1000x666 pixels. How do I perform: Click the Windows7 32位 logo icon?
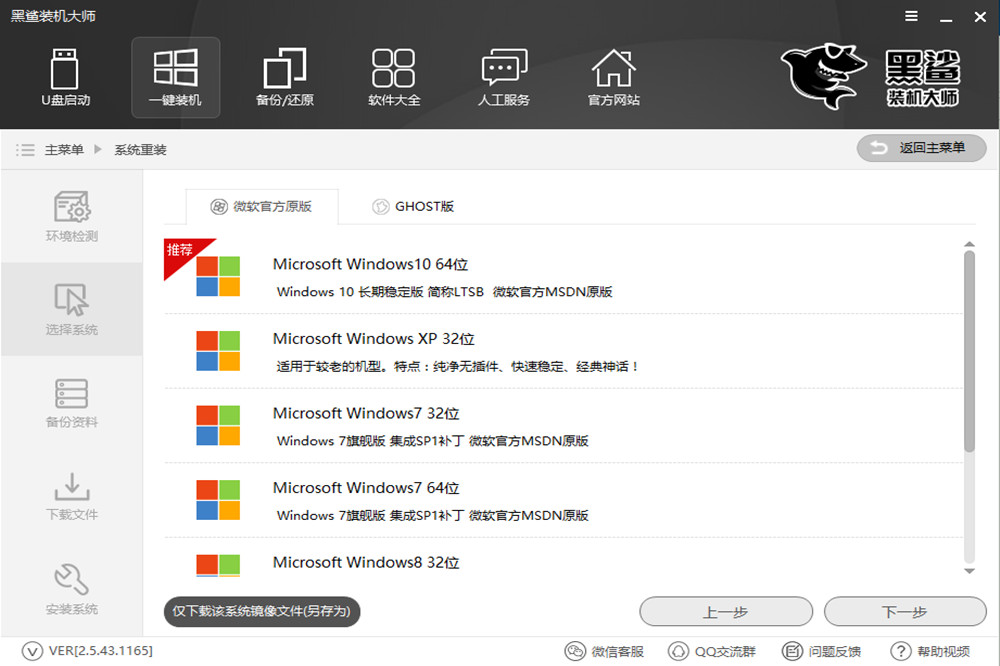(x=218, y=426)
